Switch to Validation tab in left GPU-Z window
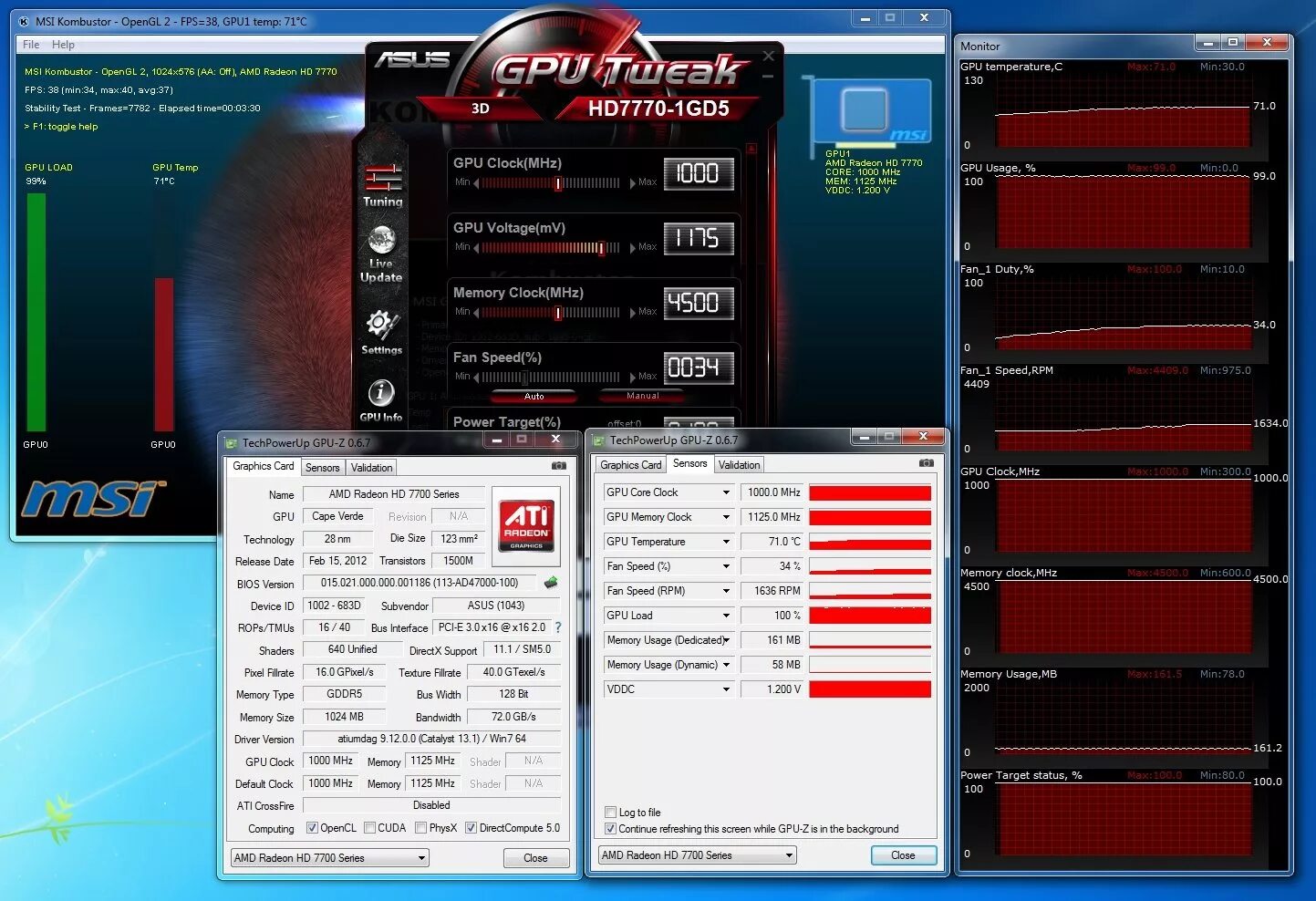 click(371, 468)
